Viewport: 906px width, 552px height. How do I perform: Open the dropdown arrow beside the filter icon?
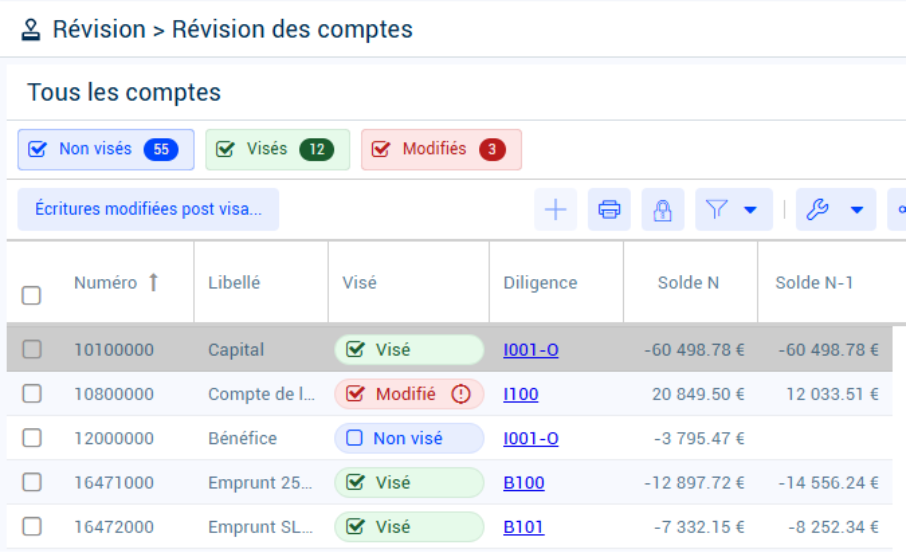coord(750,210)
